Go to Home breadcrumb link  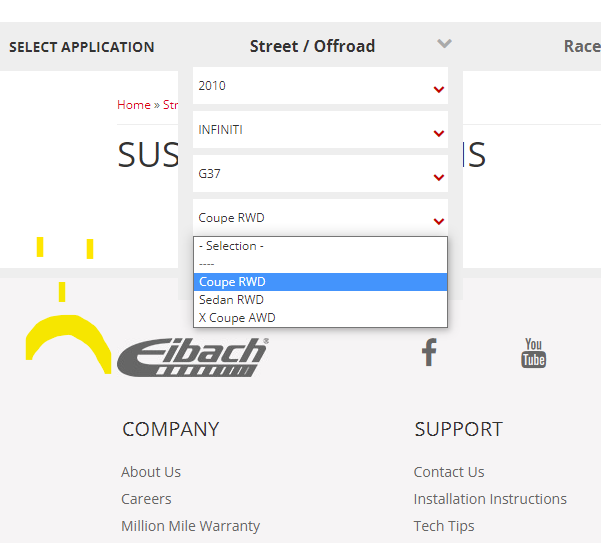[133, 105]
